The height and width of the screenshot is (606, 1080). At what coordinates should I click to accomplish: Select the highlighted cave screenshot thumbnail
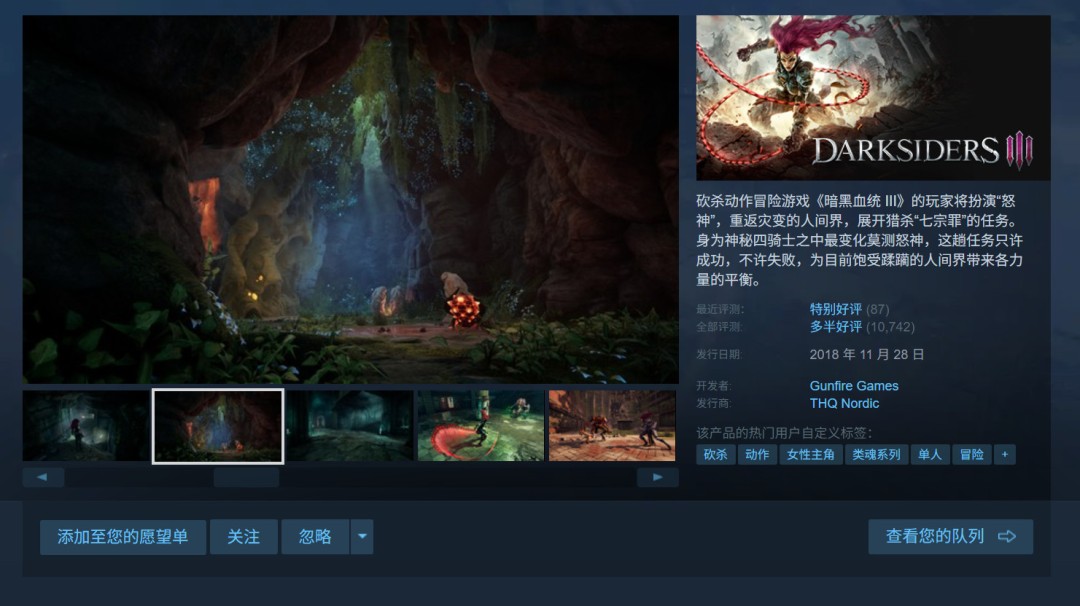tap(218, 426)
